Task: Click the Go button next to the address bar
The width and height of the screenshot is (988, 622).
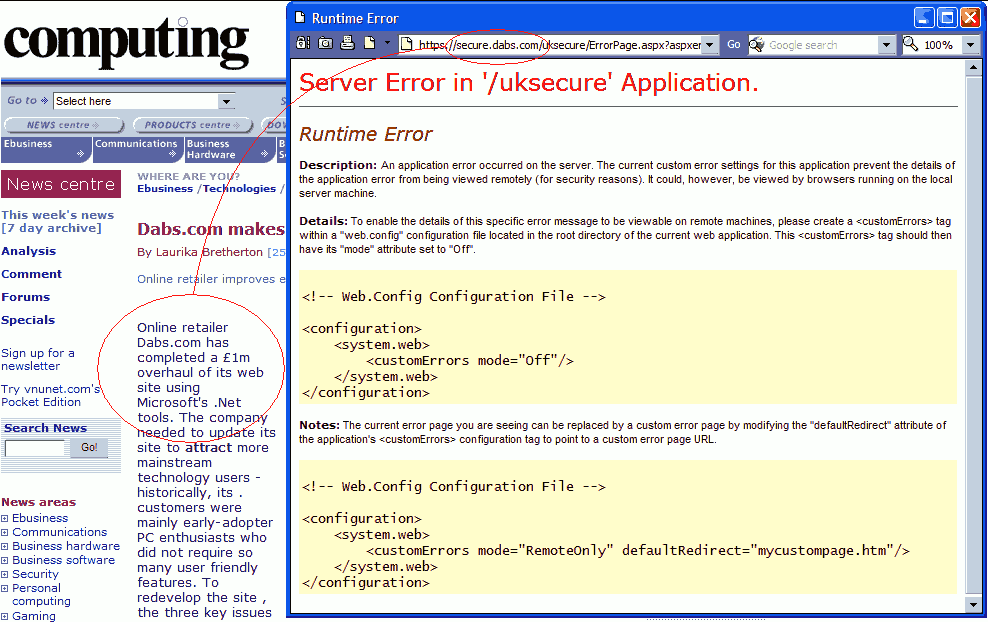Action: coord(733,45)
